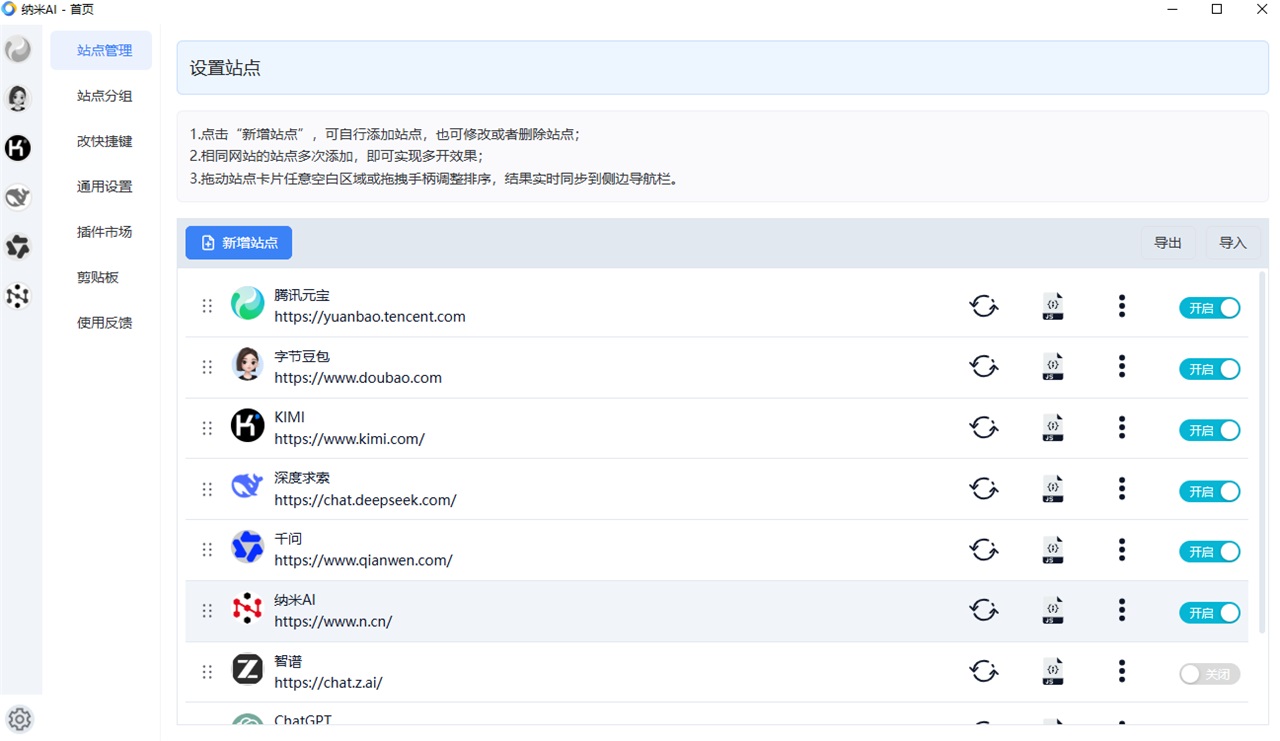The image size is (1280, 741).
Task: Open JS script file for KIMI
Action: [1053, 429]
